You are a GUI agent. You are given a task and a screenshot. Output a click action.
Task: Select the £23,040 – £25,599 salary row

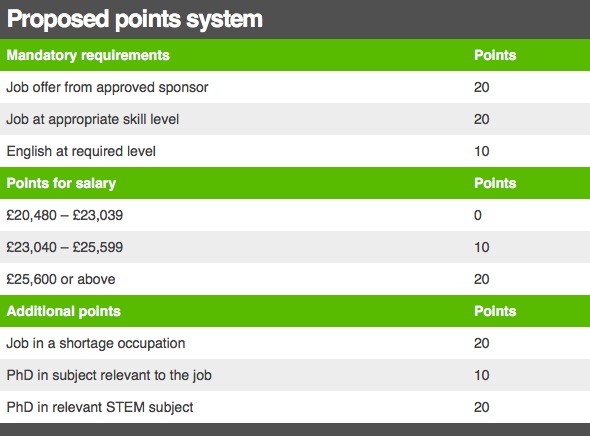pos(295,247)
